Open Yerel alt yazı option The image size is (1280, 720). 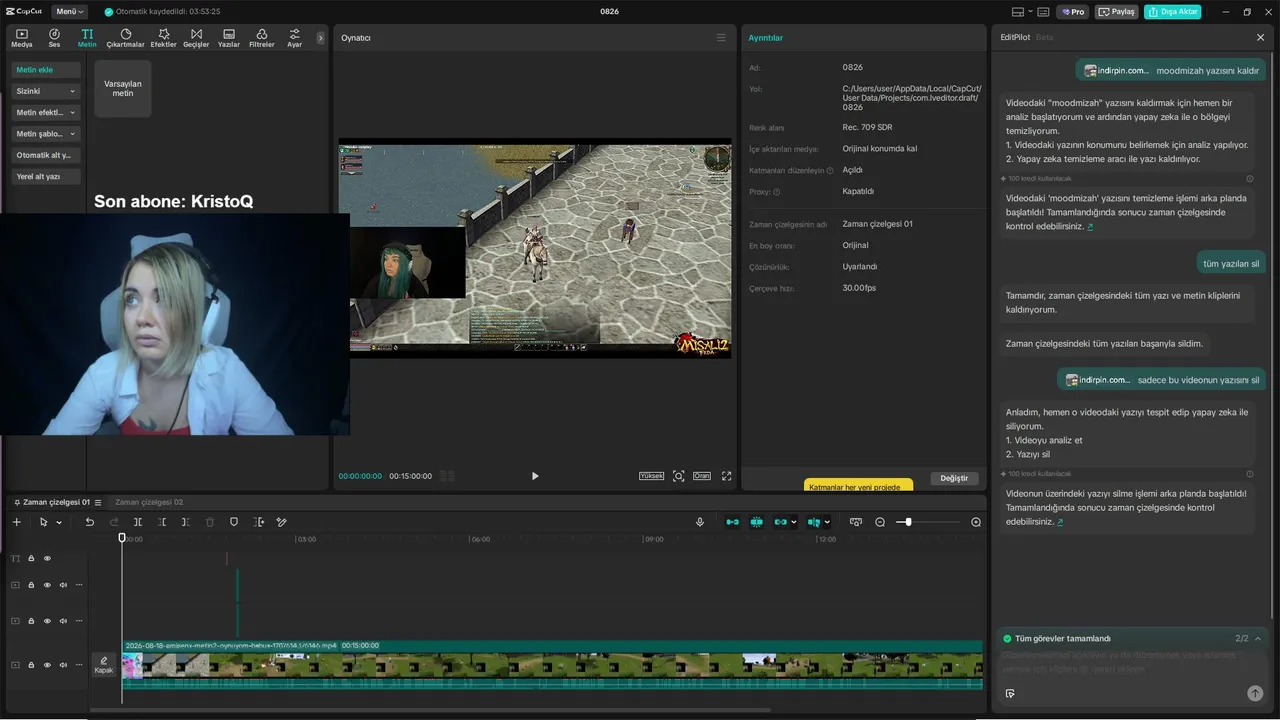(46, 176)
